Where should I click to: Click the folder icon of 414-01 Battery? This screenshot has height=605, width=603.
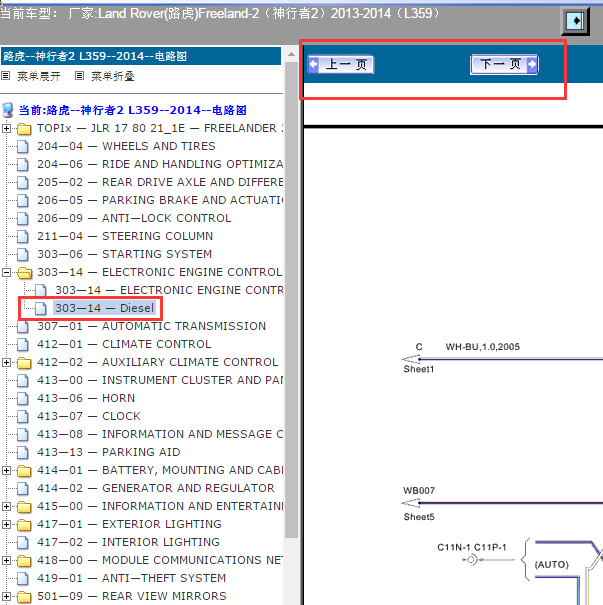(x=24, y=471)
